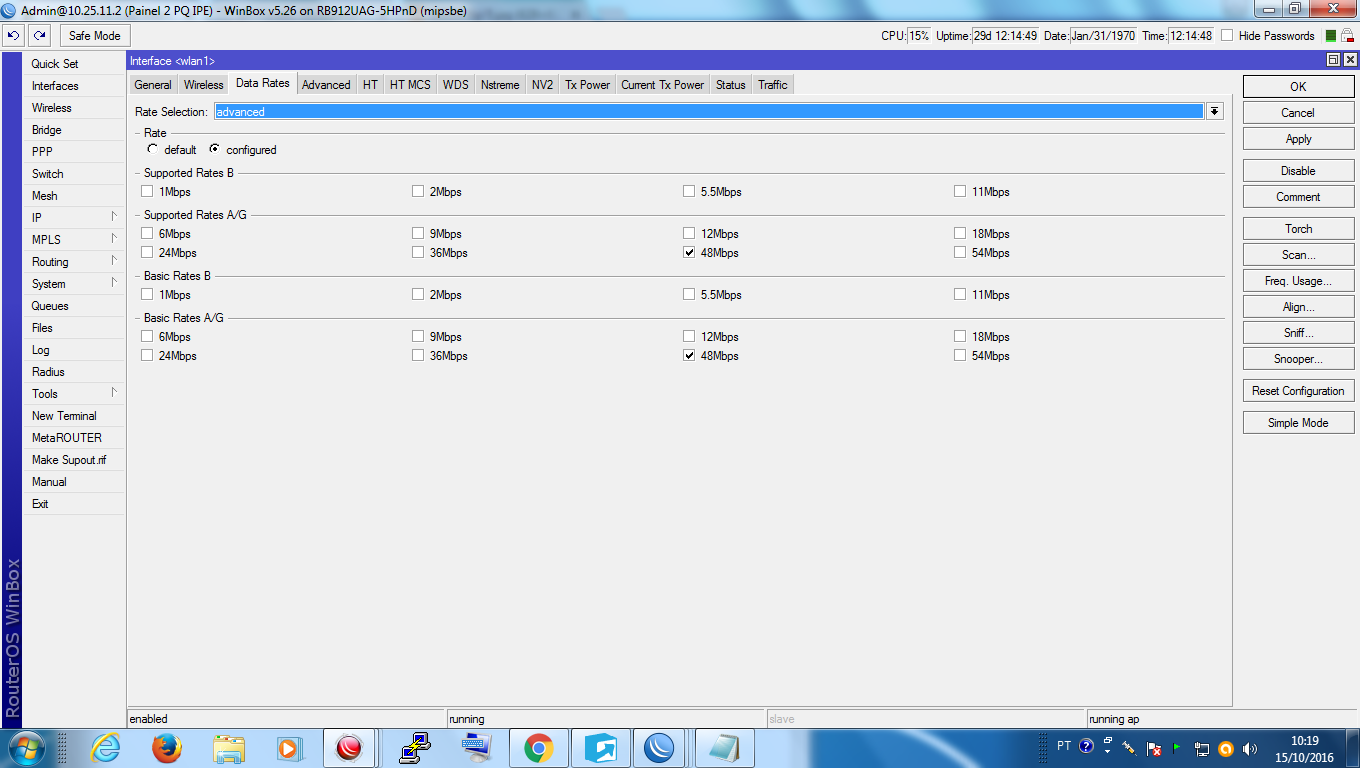
Task: Select the default Rate radio button
Action: click(x=152, y=149)
